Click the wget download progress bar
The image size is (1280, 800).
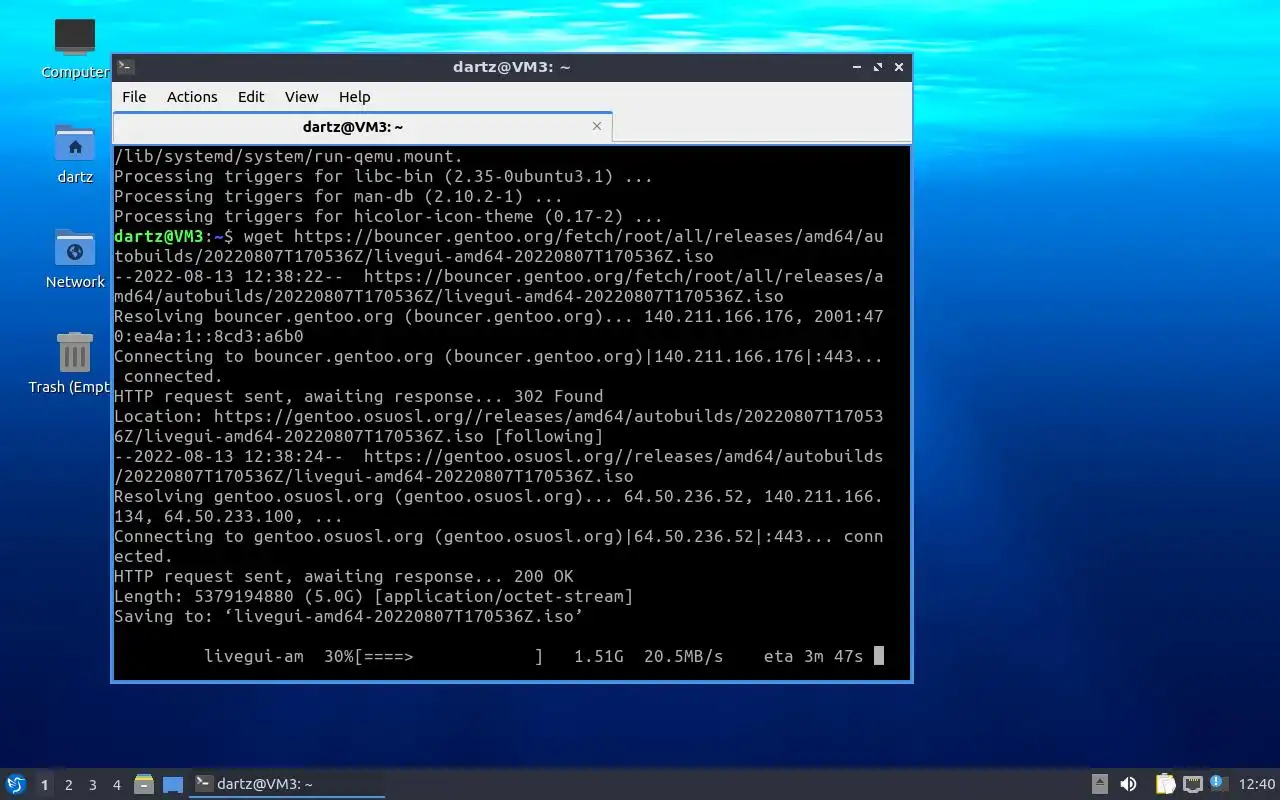449,657
